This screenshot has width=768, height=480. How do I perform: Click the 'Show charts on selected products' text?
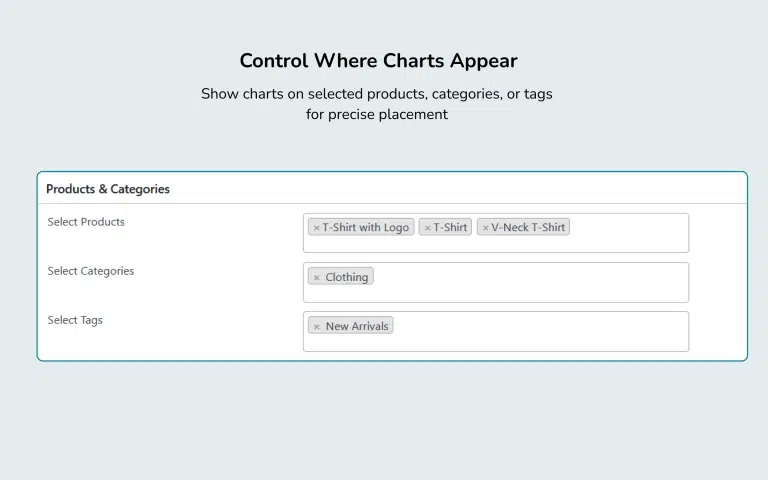point(376,94)
